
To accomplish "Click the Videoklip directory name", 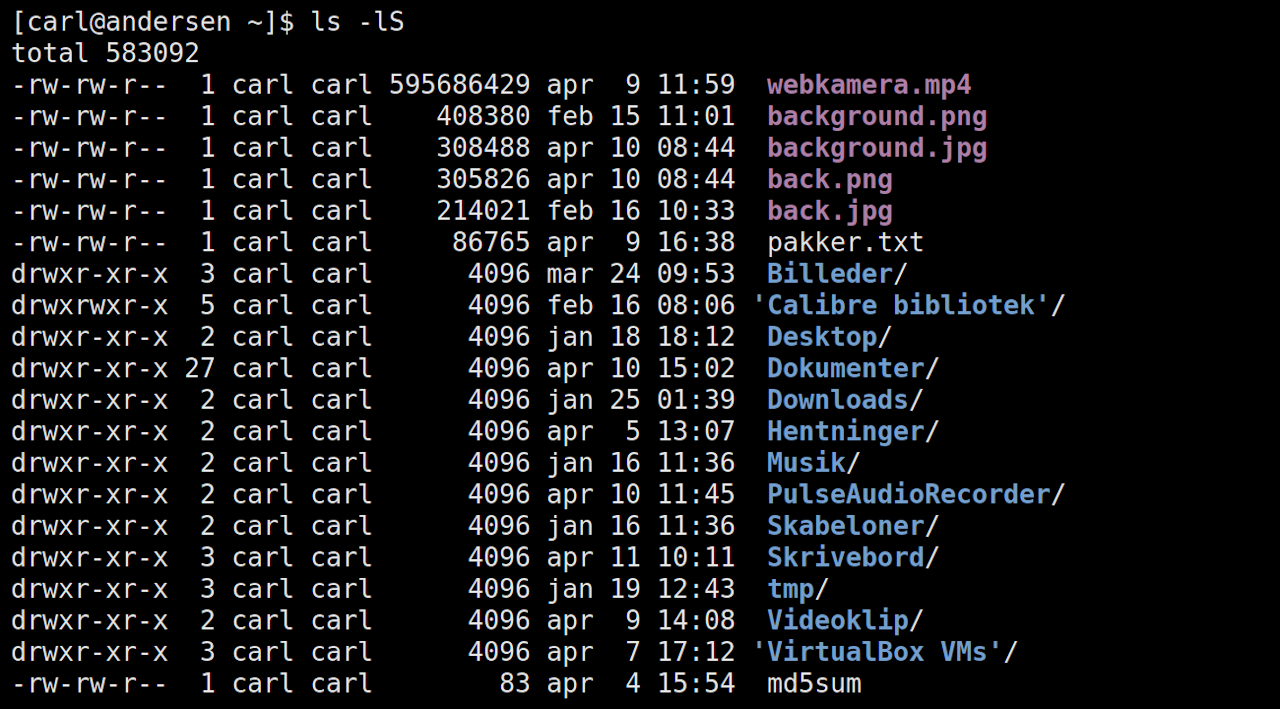I will (837, 620).
